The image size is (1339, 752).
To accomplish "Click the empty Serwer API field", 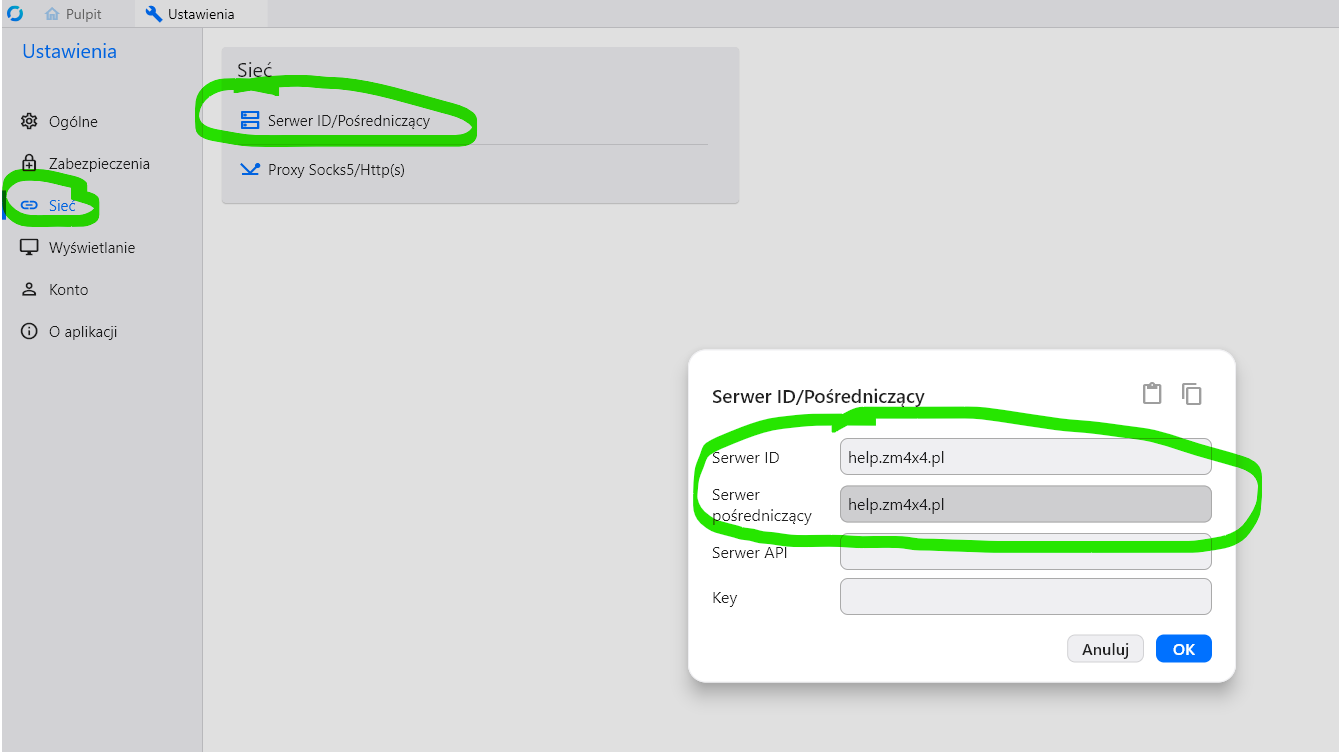I will [x=1025, y=552].
